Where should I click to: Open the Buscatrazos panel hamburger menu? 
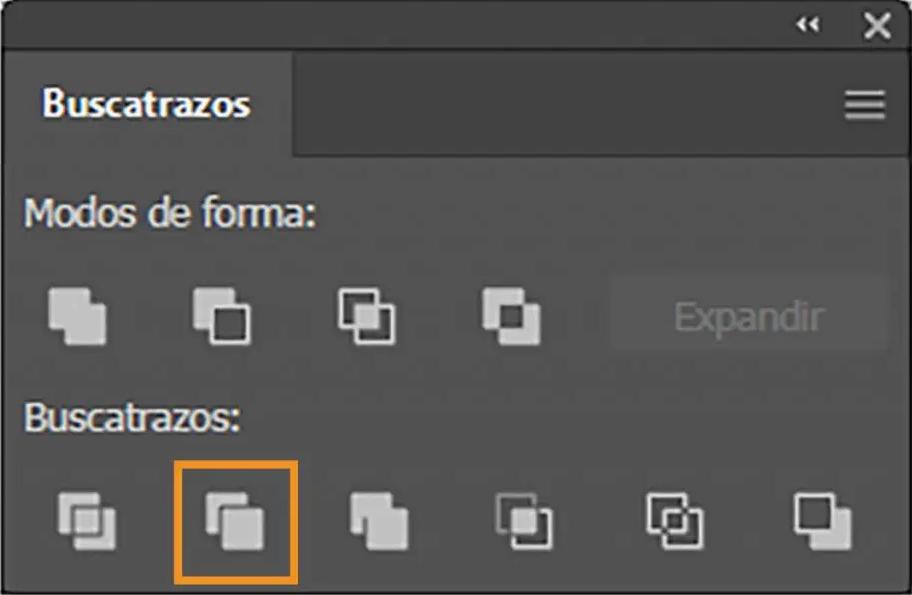[865, 105]
